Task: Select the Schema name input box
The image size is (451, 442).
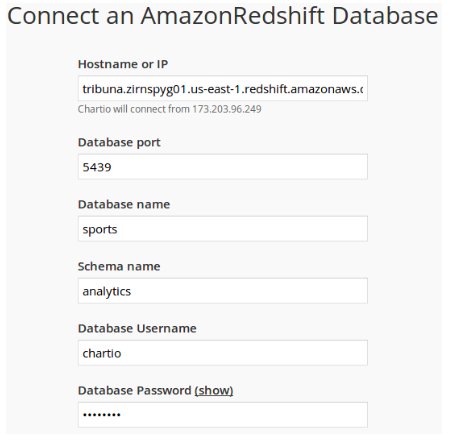Action: [223, 291]
